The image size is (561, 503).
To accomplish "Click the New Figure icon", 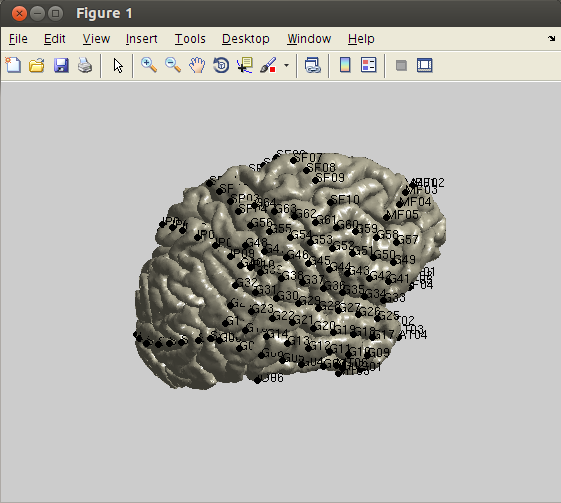I will tap(13, 65).
